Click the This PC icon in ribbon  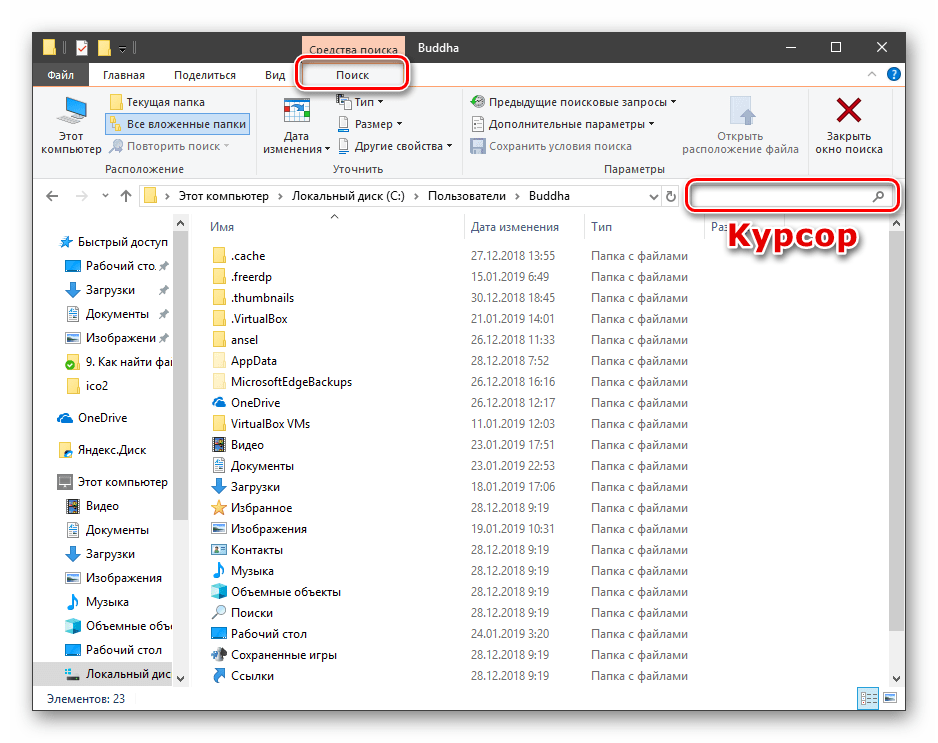click(71, 111)
